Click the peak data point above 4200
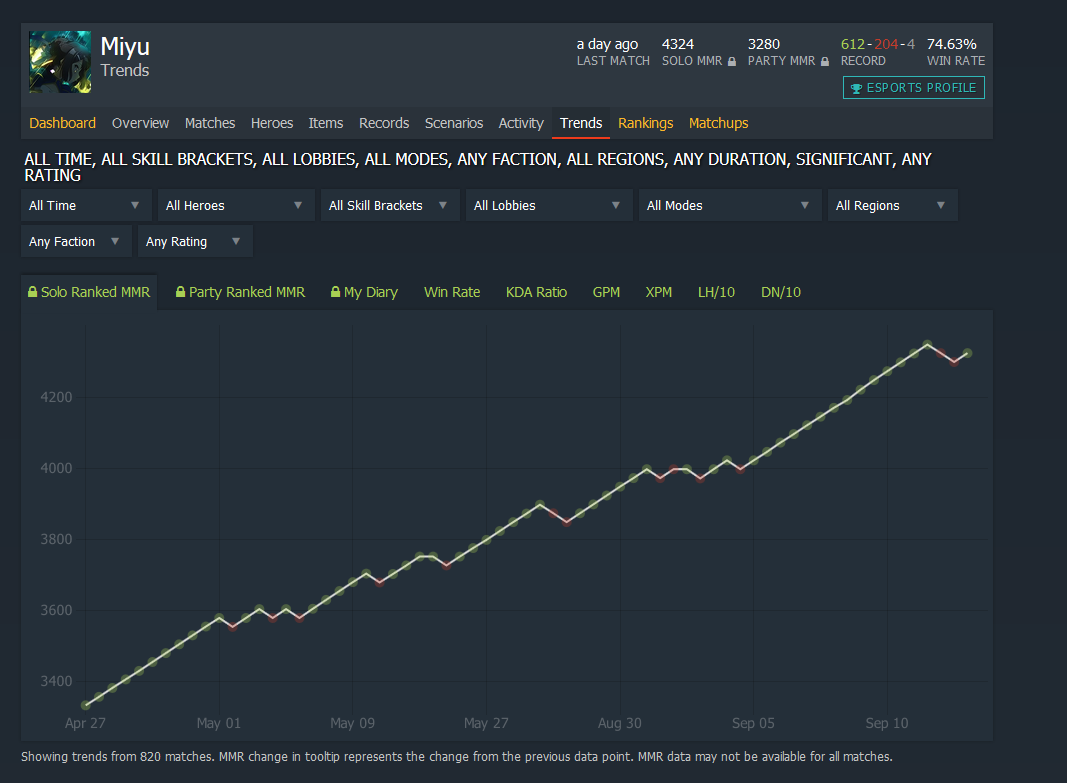This screenshot has width=1067, height=783. [x=928, y=345]
